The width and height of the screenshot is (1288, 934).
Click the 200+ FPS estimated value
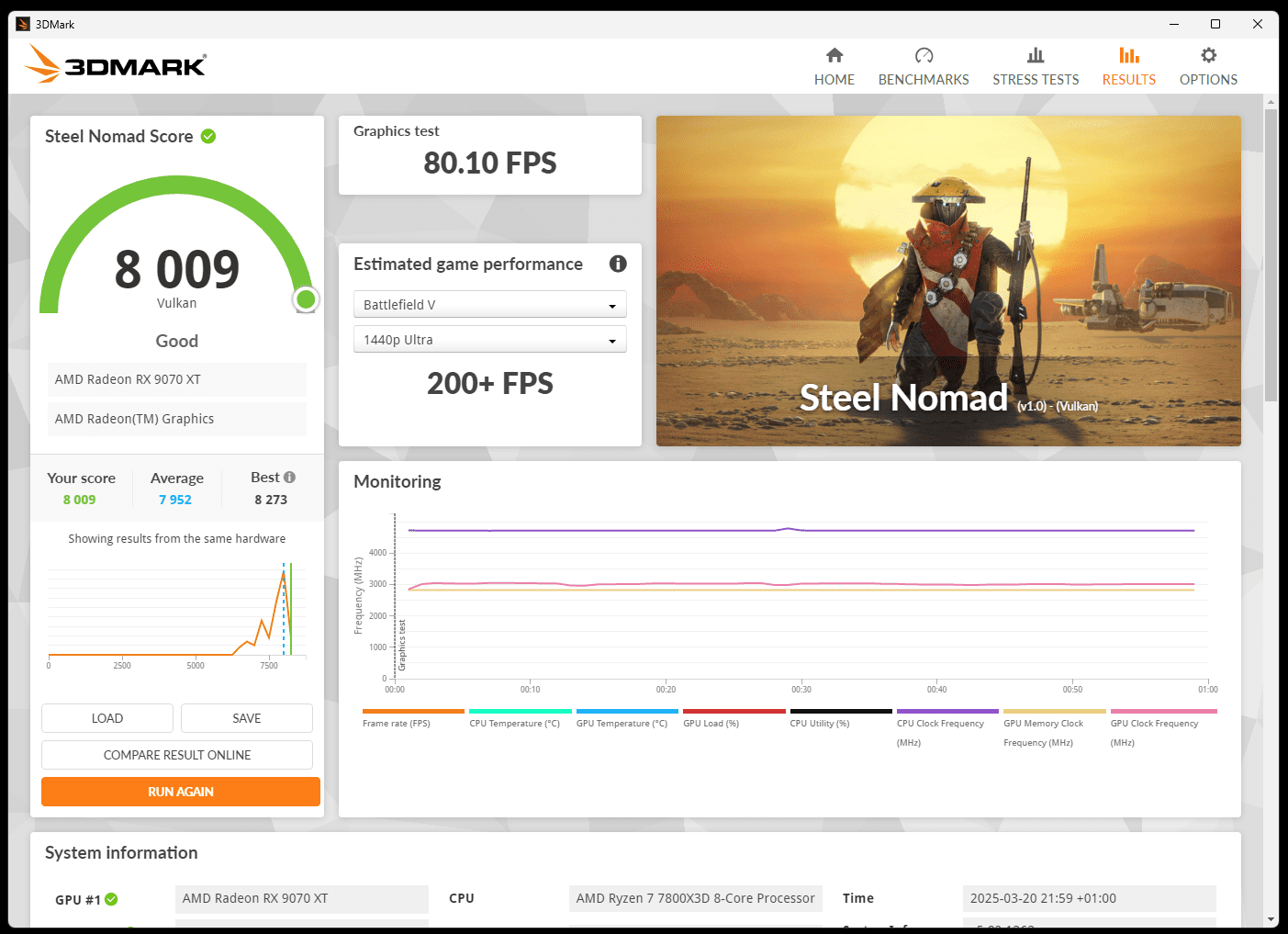tap(490, 384)
